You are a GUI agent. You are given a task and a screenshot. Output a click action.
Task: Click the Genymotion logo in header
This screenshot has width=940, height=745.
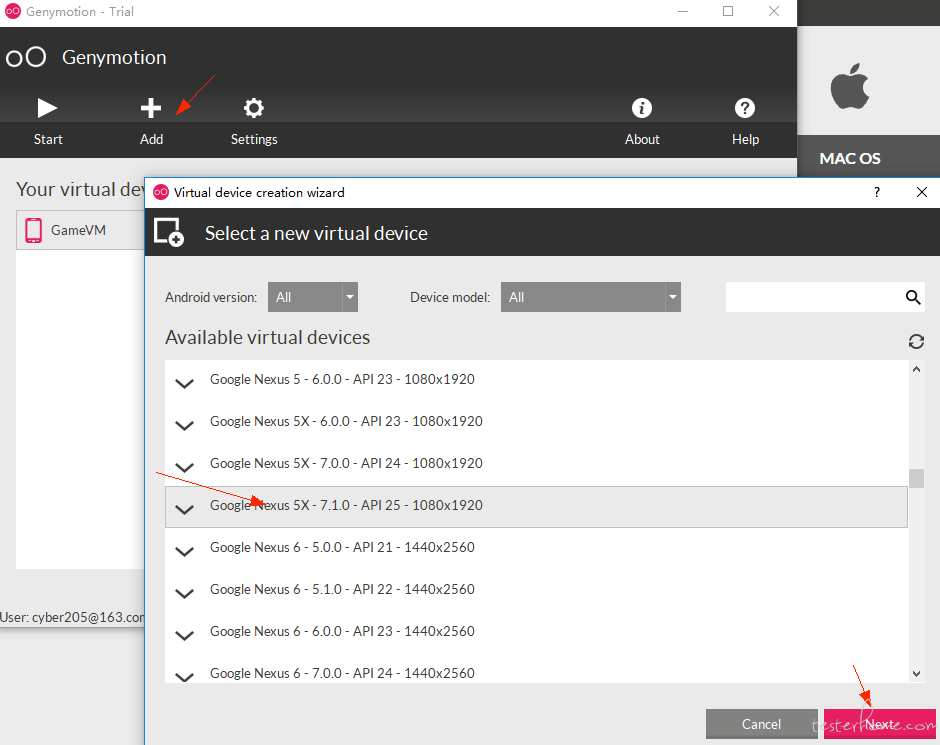point(26,57)
